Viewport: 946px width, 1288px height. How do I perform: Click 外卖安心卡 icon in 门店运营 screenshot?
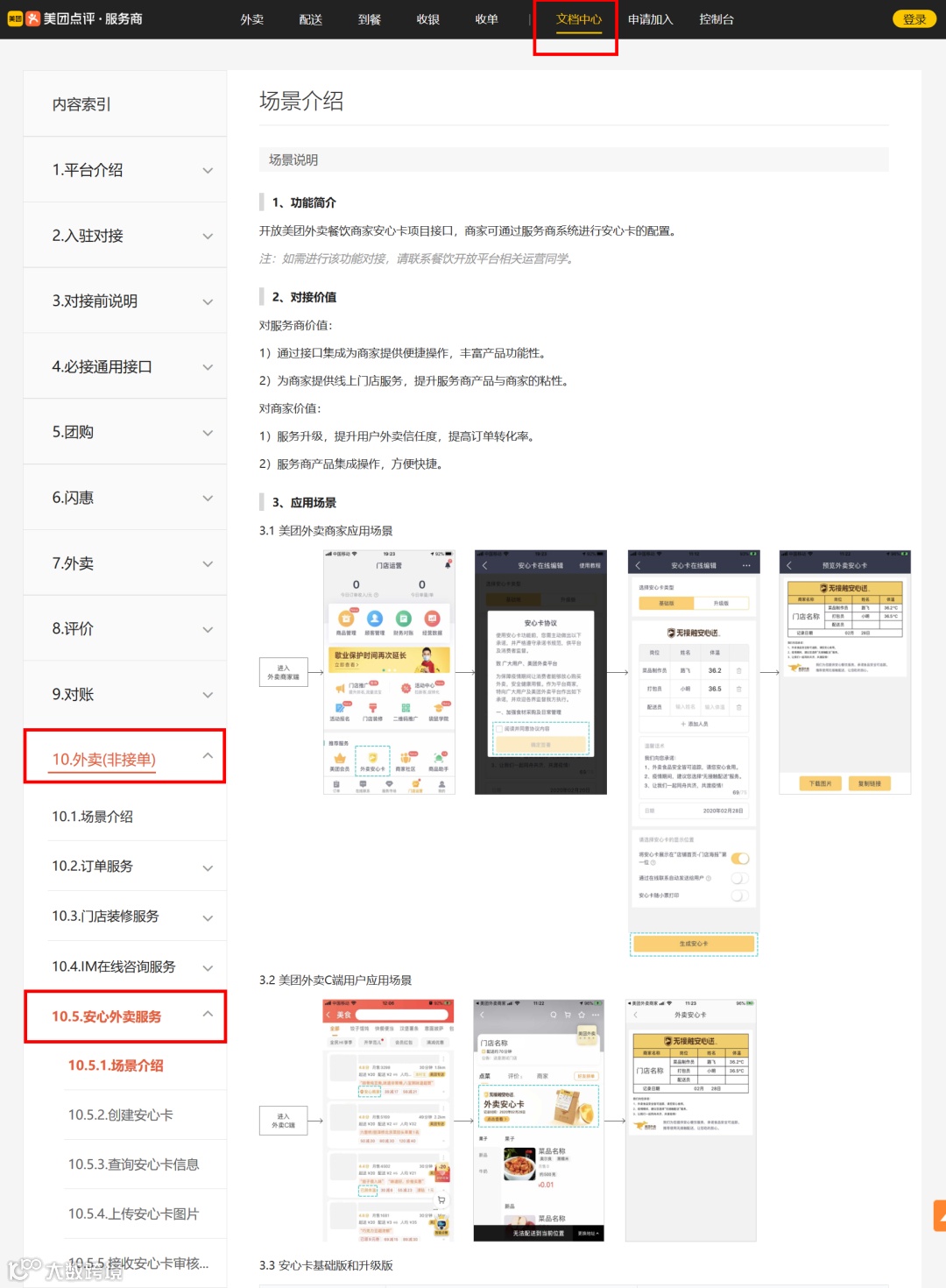pyautogui.click(x=372, y=761)
